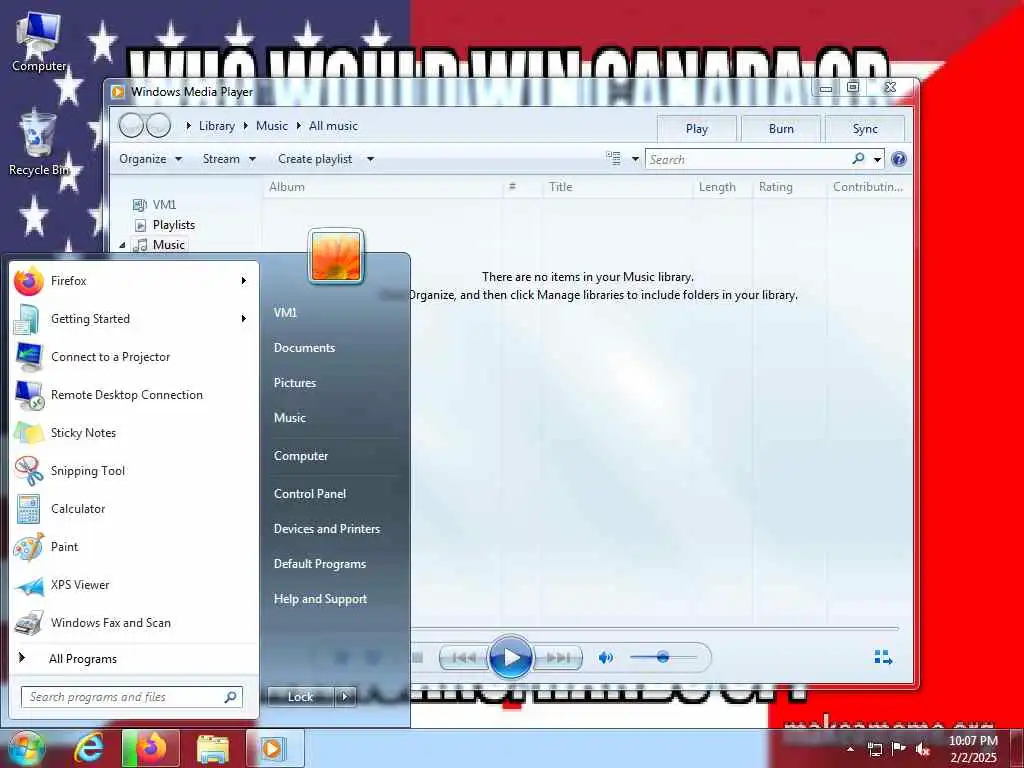The image size is (1024, 768).
Task: Click the Play button in Media Player
Action: 511,658
